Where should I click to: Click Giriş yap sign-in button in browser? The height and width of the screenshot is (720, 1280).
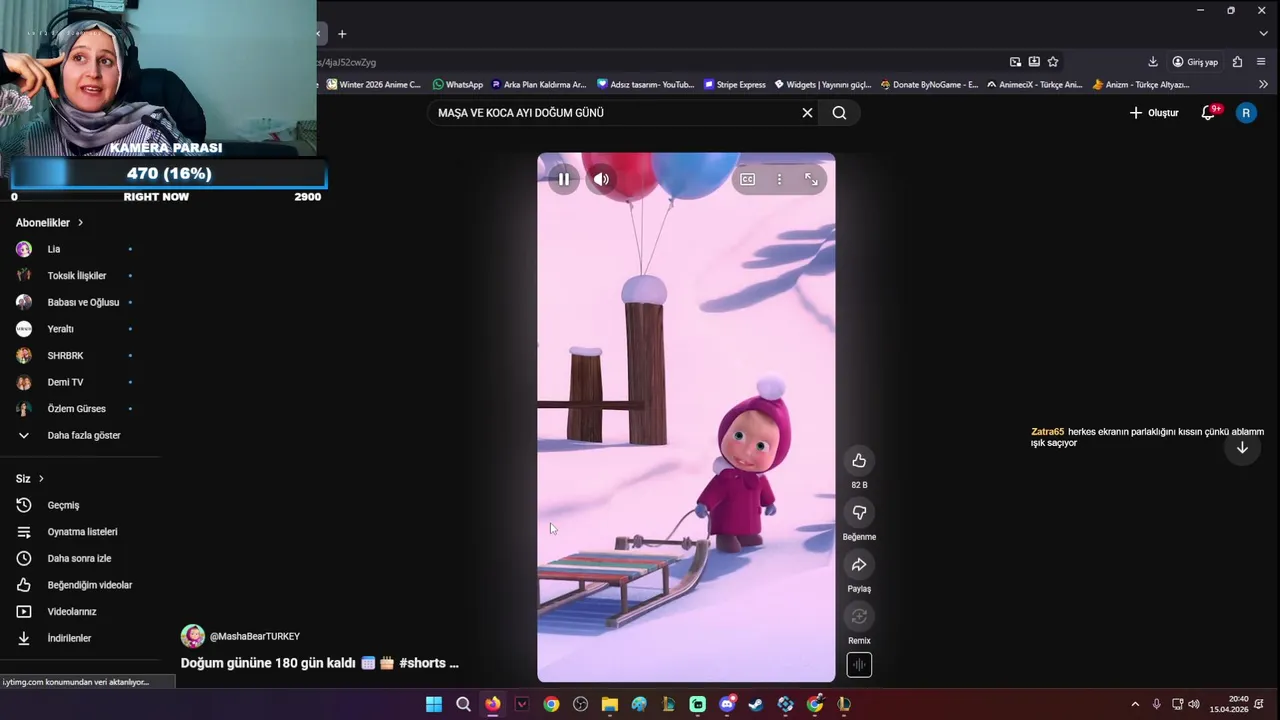(1195, 62)
